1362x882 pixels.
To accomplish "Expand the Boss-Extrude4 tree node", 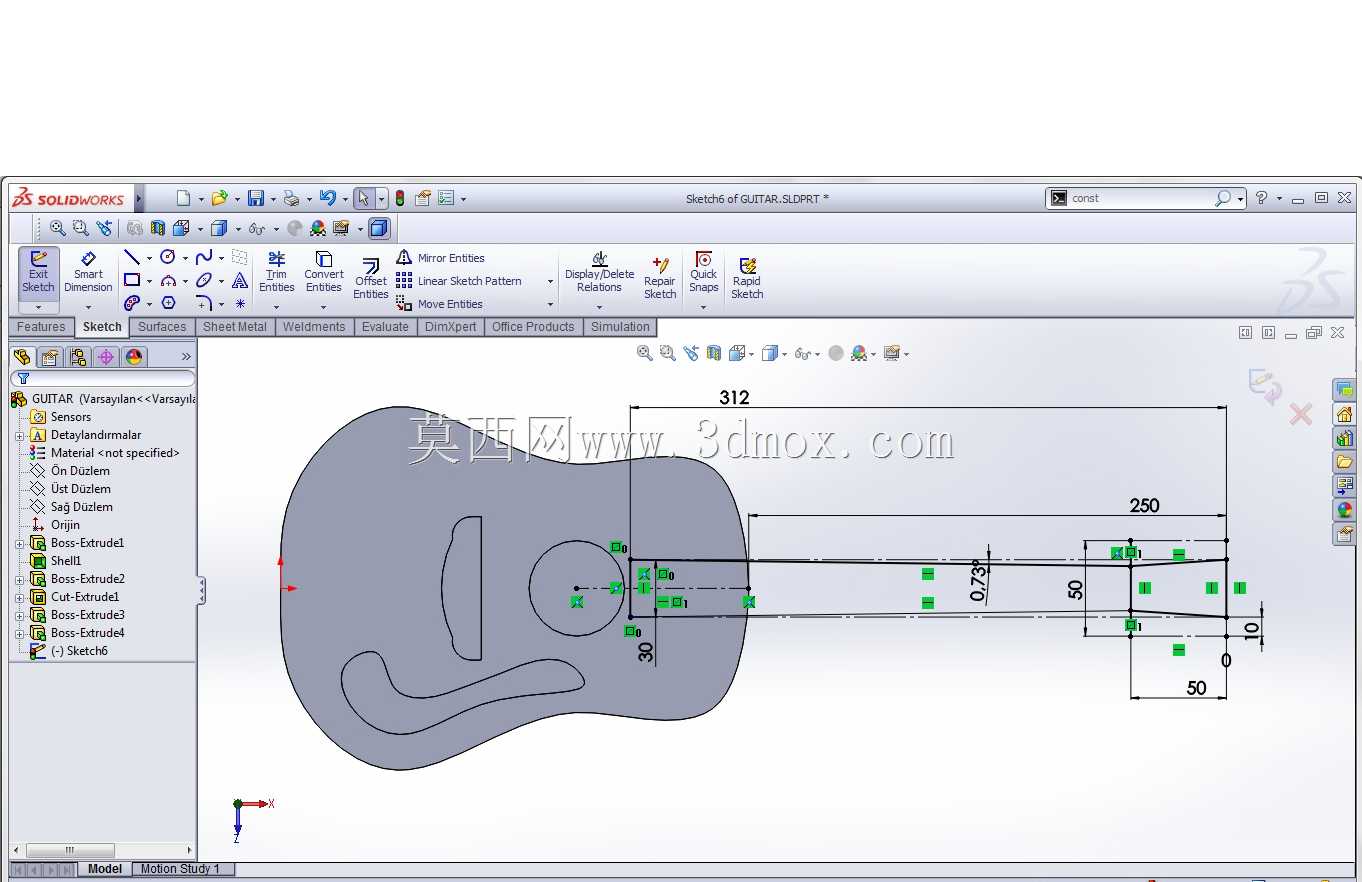I will tap(19, 634).
